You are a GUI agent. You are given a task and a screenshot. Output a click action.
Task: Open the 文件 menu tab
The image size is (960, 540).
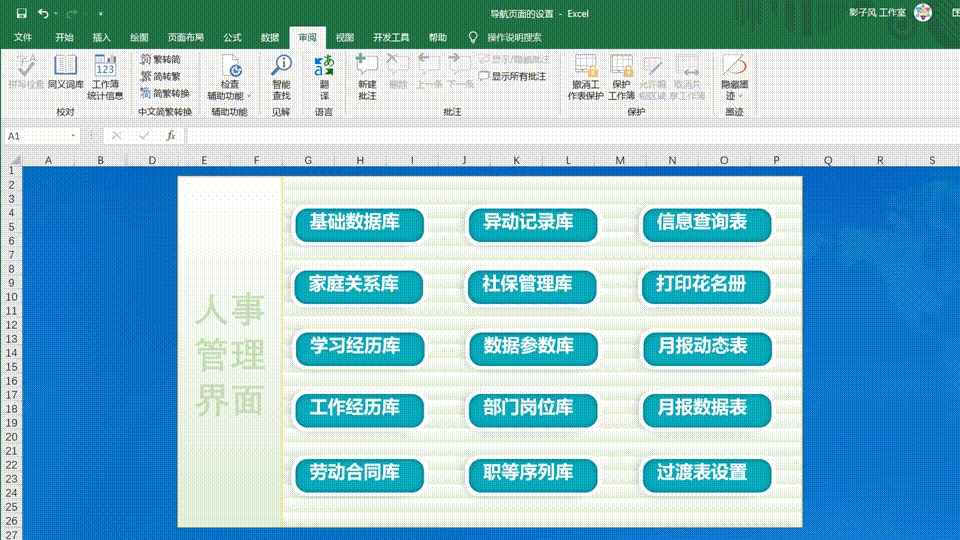click(x=23, y=37)
